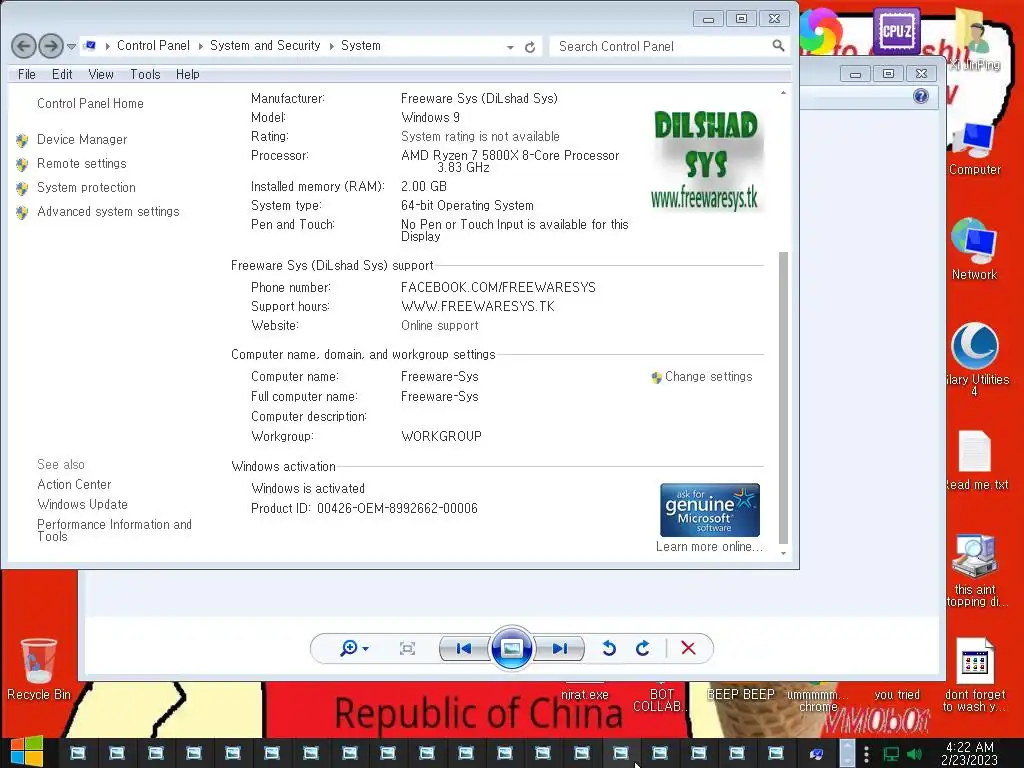Image resolution: width=1024 pixels, height=768 pixels.
Task: Click the search magnifier icon
Action: [x=778, y=46]
